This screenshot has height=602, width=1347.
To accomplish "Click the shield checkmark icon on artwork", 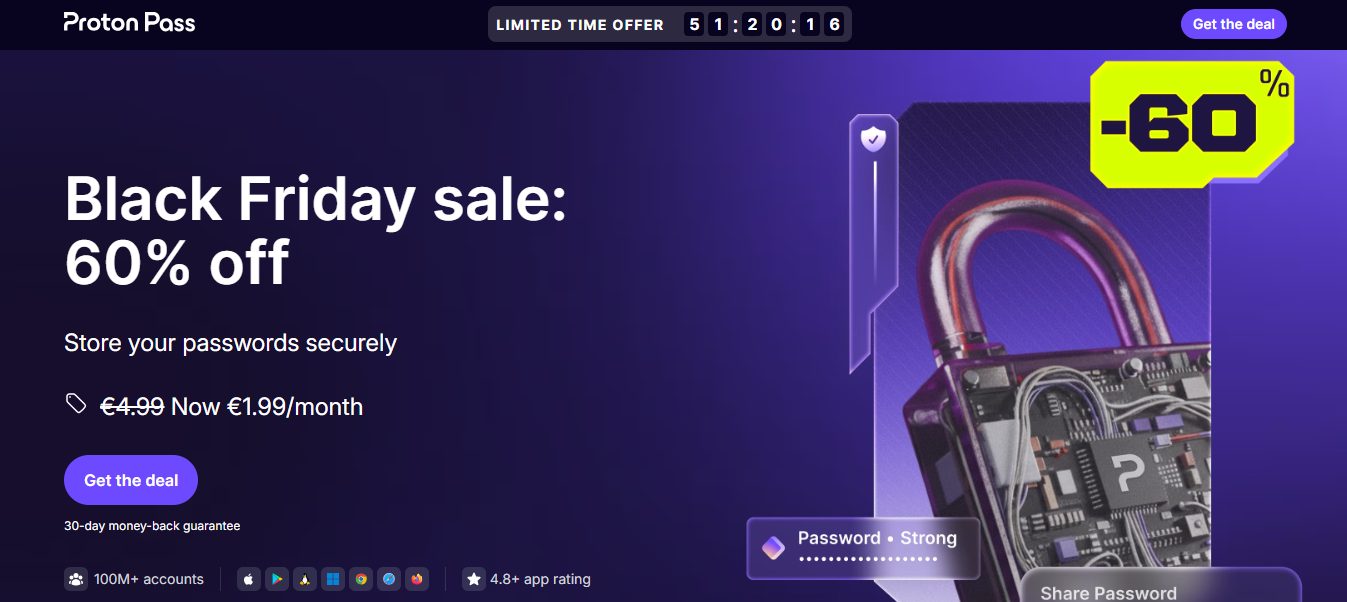I will point(873,139).
